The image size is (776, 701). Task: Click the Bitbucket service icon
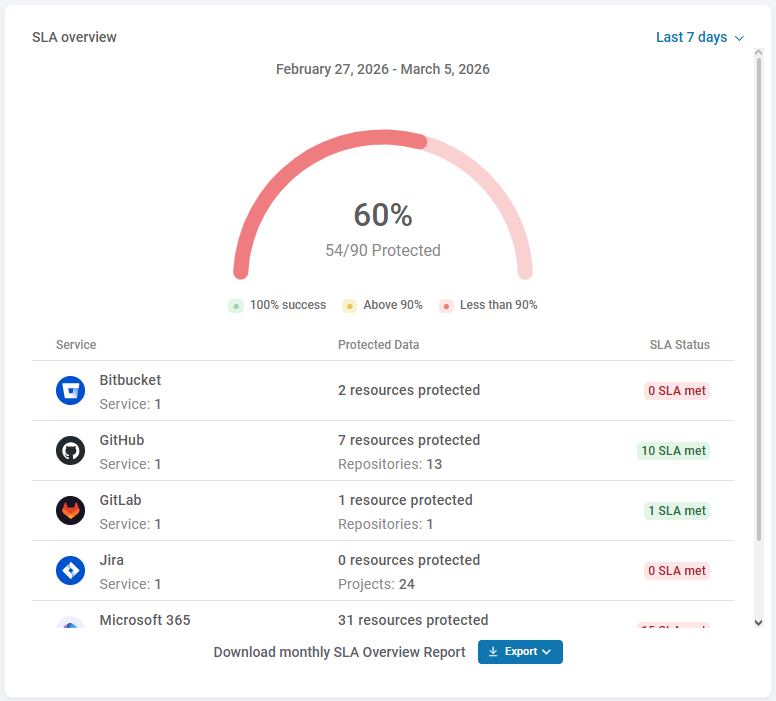point(70,391)
